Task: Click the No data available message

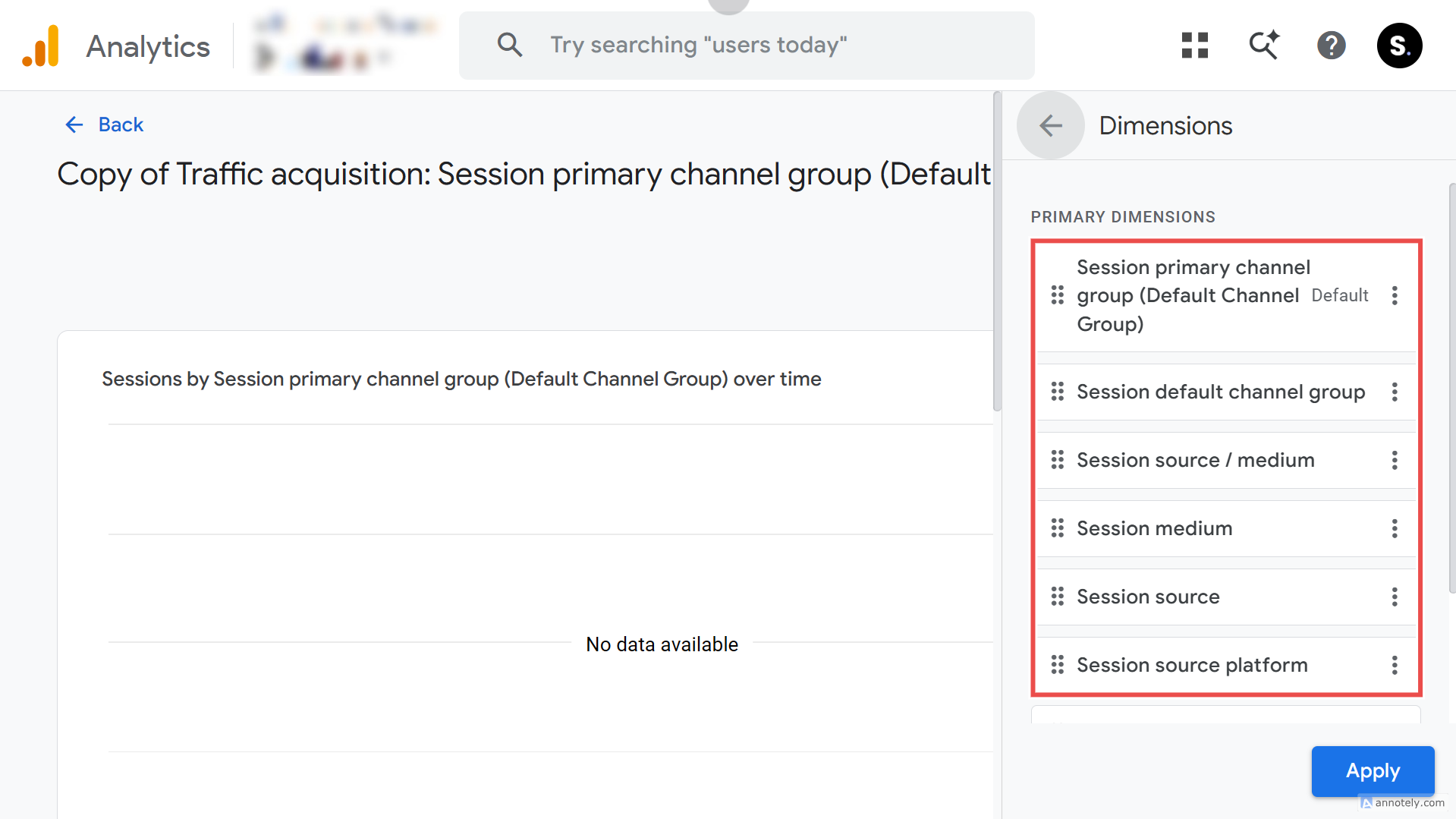Action: 662,644
